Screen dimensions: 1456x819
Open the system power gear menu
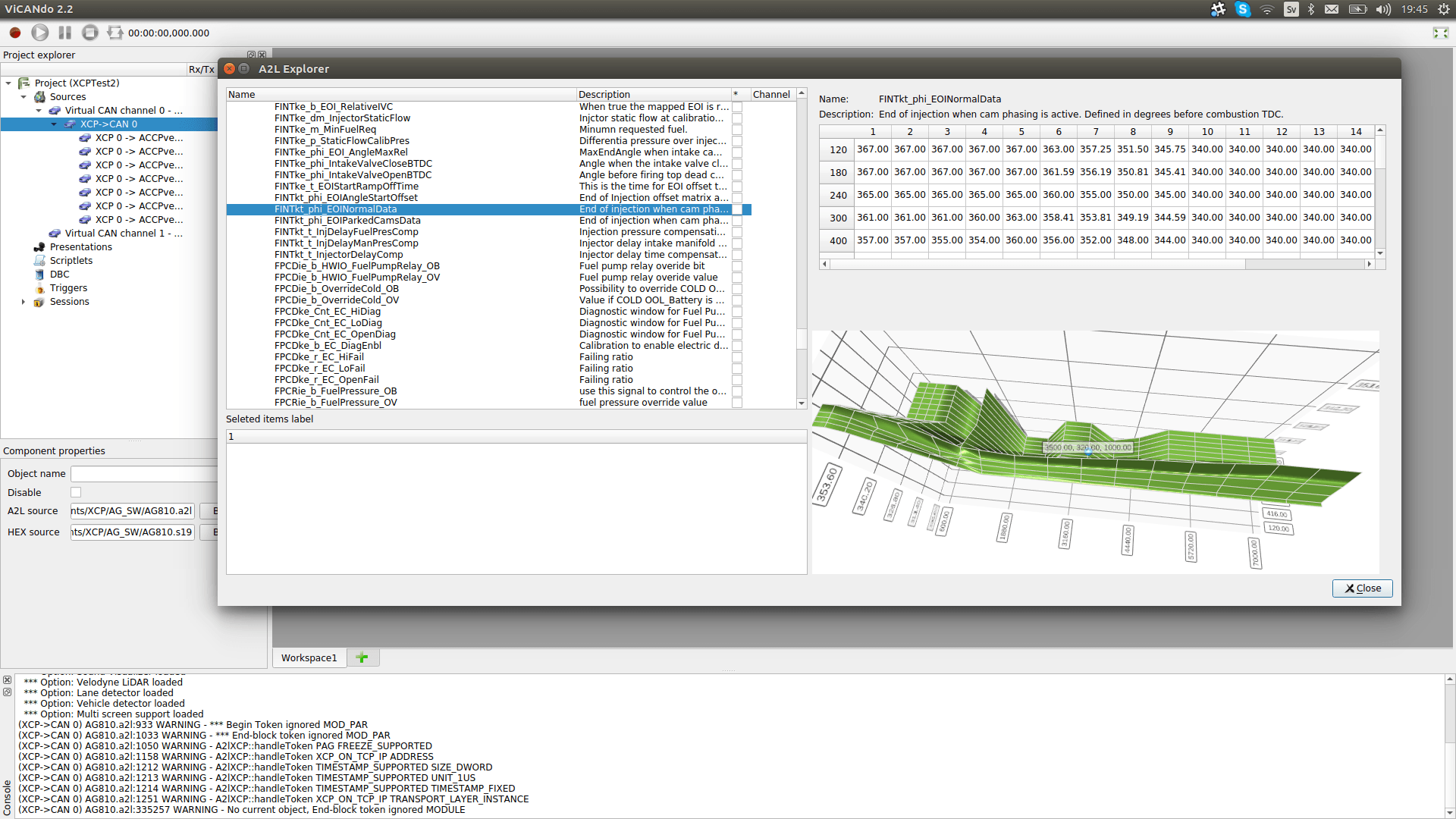(x=1444, y=9)
